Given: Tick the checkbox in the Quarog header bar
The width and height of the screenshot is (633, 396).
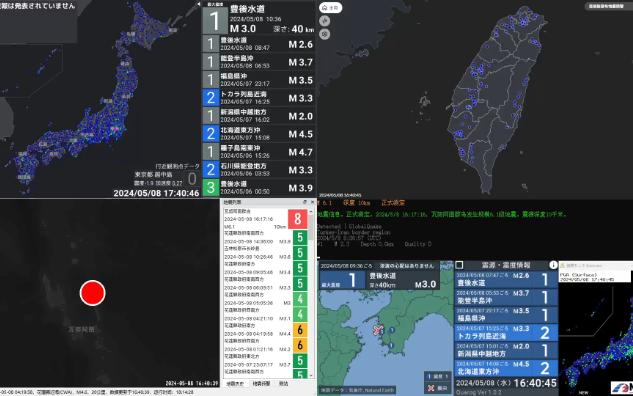Looking at the screenshot, I should (x=459, y=265).
